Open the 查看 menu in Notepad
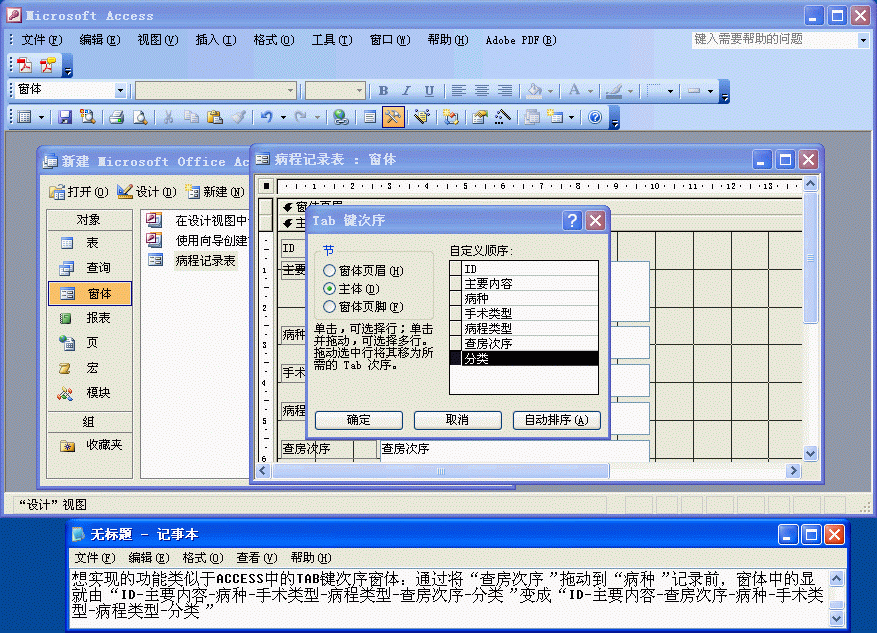 [x=257, y=558]
